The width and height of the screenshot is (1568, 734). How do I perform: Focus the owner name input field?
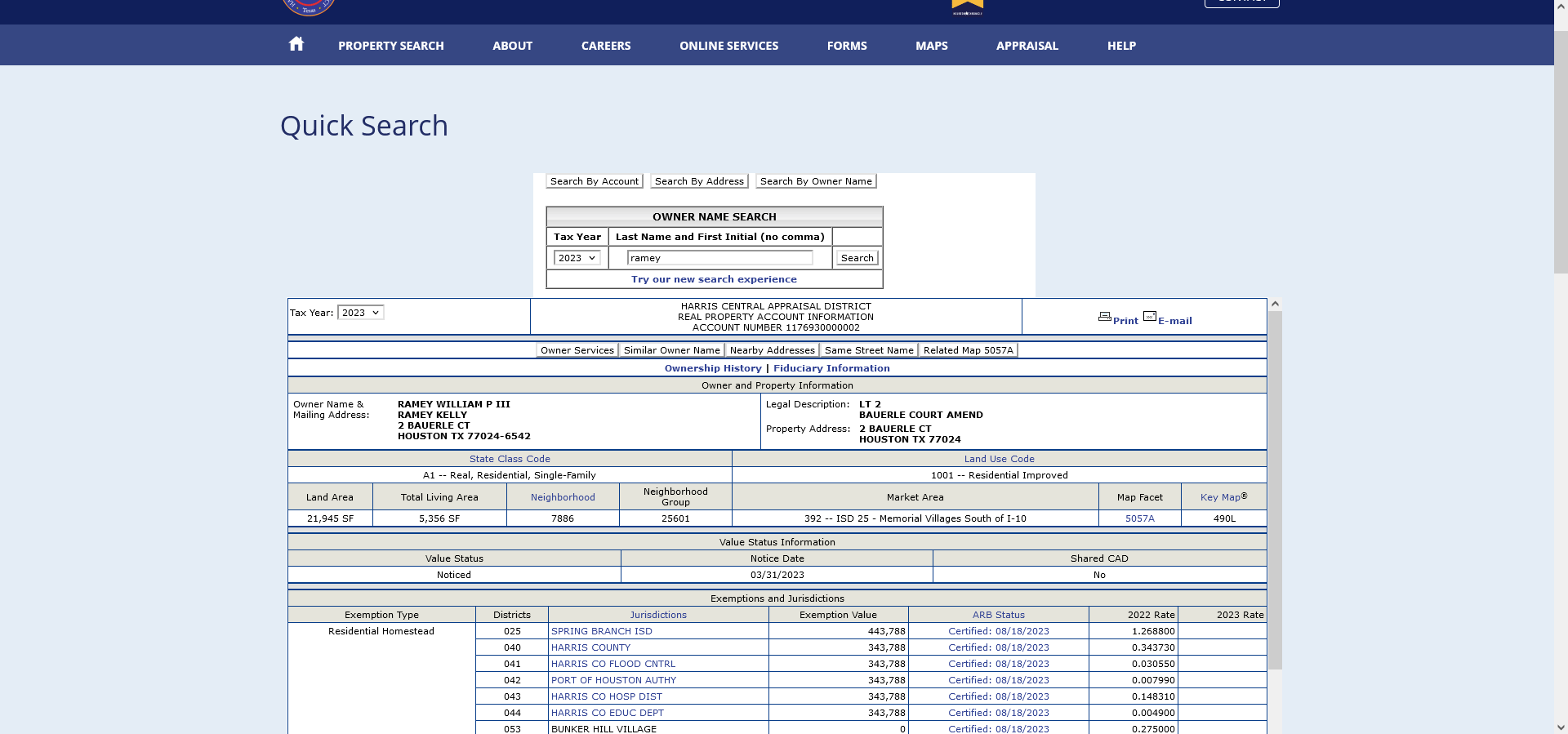[x=719, y=258]
